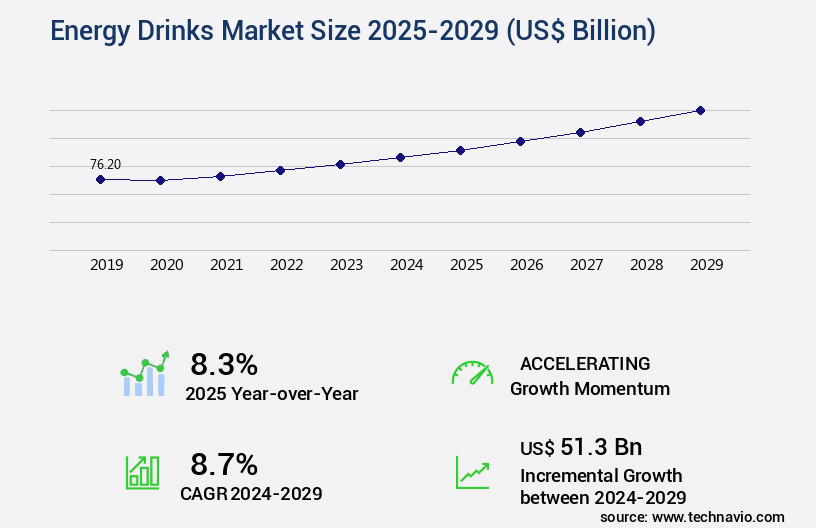This screenshot has height=528, width=816.
Task: Click the 2023 x-axis year label
Action: click(x=346, y=265)
